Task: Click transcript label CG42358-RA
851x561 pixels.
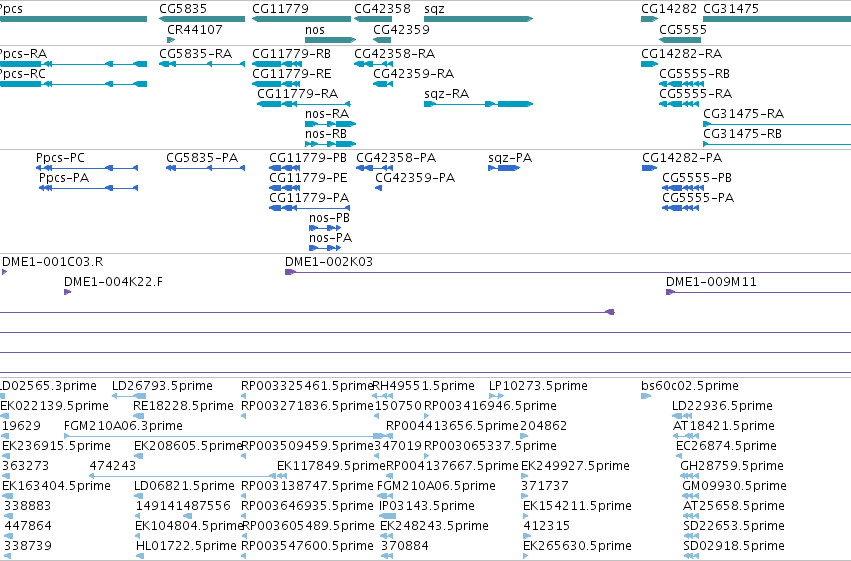Action: pyautogui.click(x=395, y=54)
